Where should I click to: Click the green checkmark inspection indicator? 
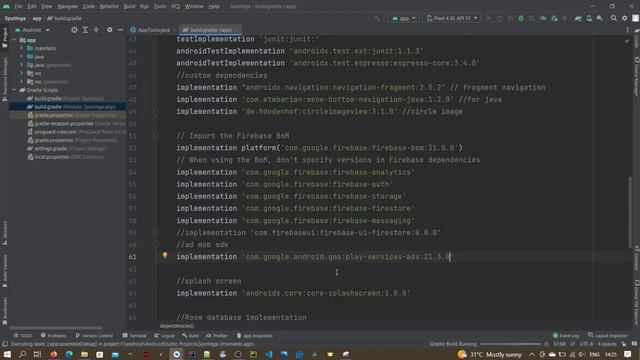click(627, 41)
